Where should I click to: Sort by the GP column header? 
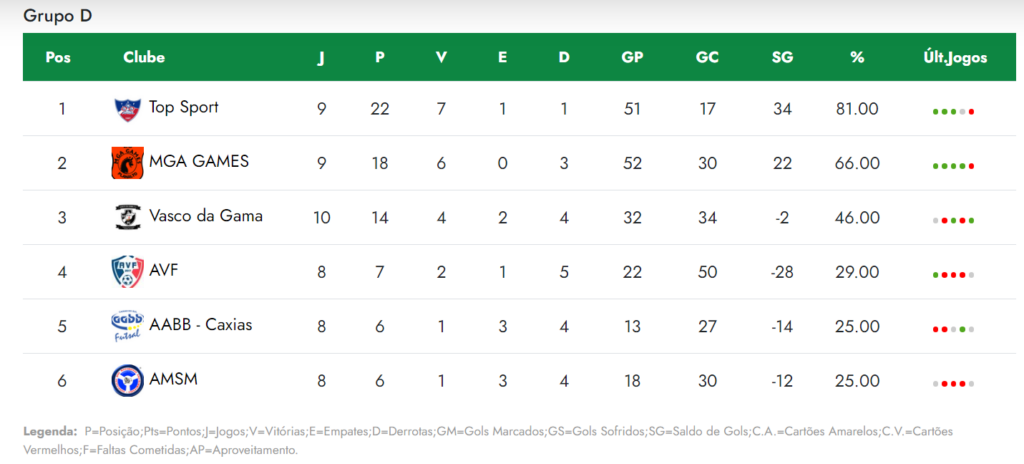tap(632, 58)
